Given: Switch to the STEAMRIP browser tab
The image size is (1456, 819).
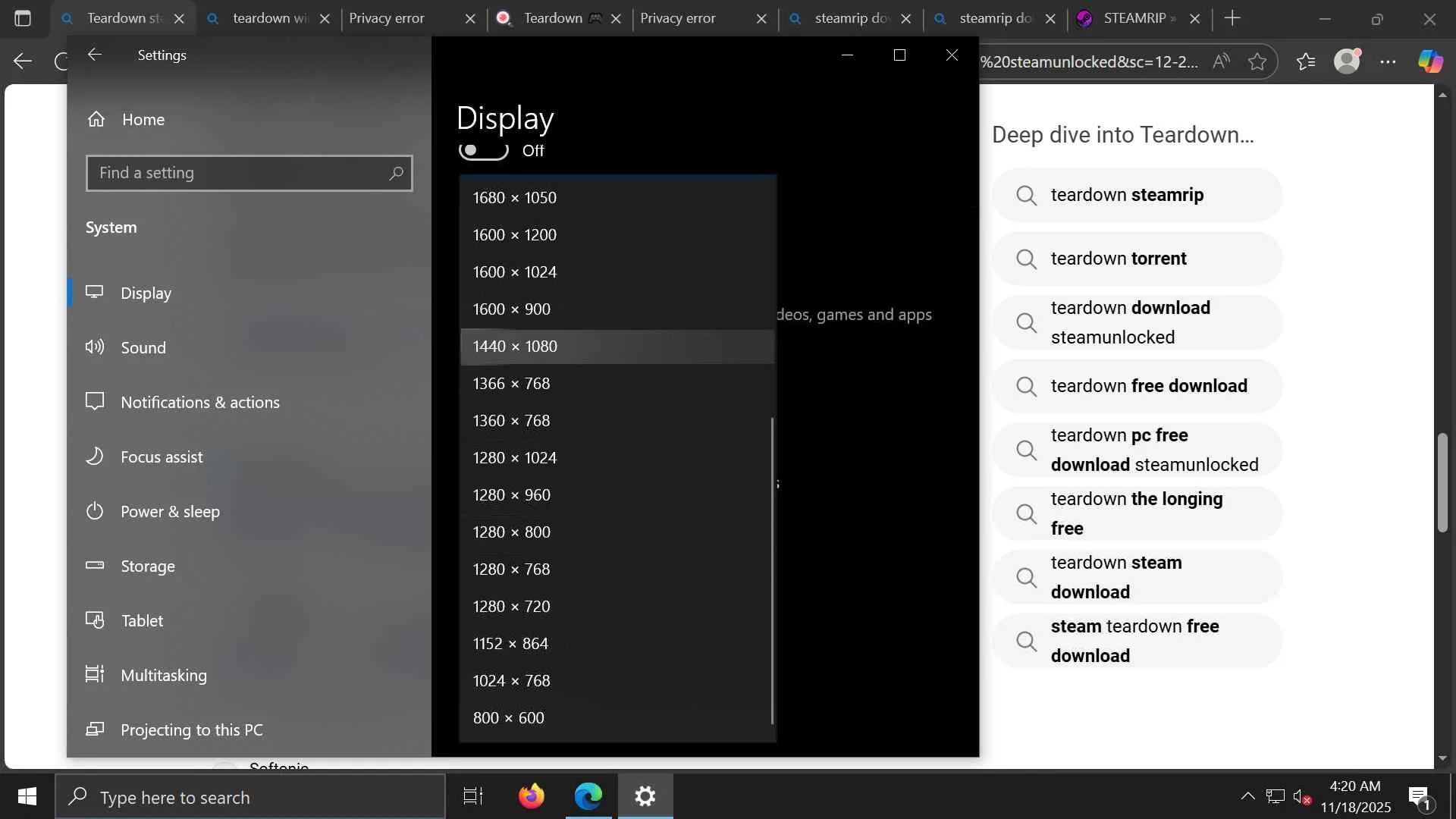Looking at the screenshot, I should 1134,18.
